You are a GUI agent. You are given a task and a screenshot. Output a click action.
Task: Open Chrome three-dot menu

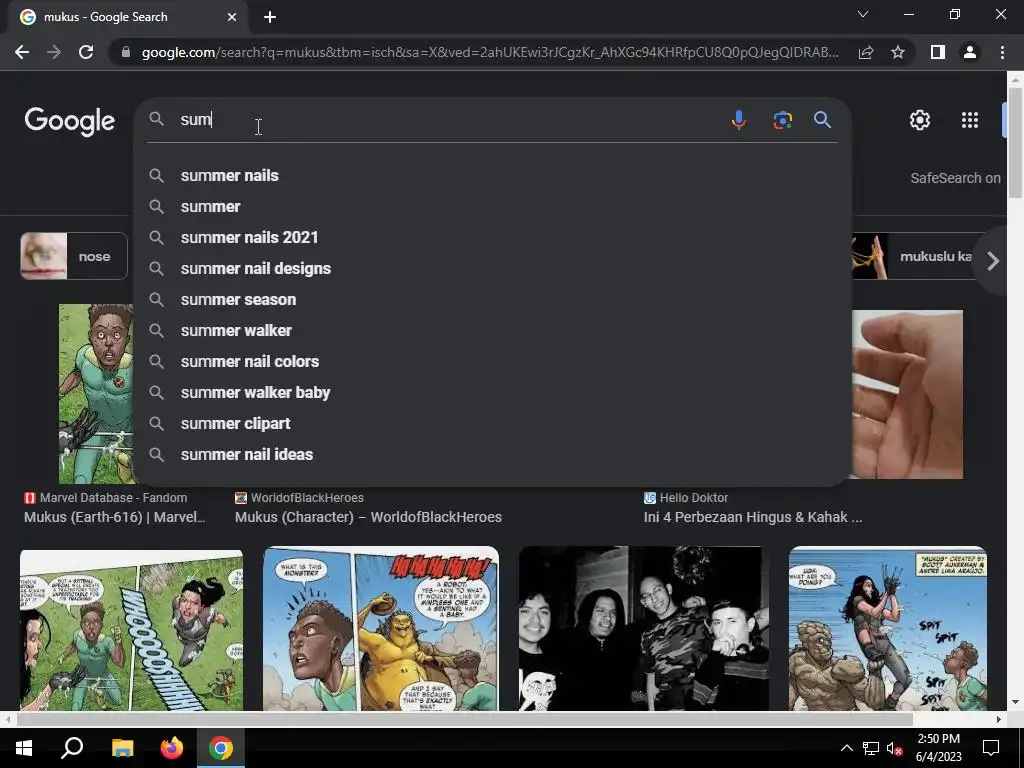pos(1002,52)
